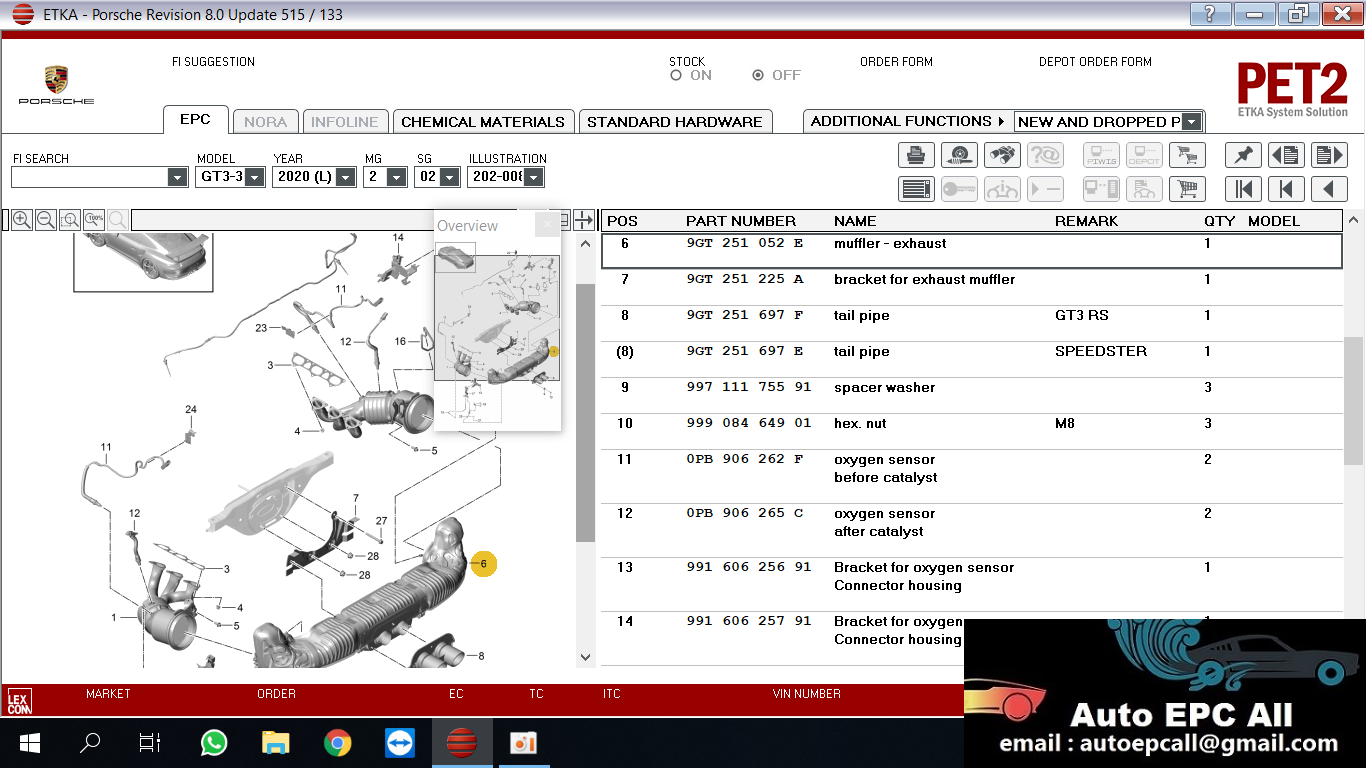
Task: Open the DEPOT ORDER FORM link
Action: (x=1095, y=62)
